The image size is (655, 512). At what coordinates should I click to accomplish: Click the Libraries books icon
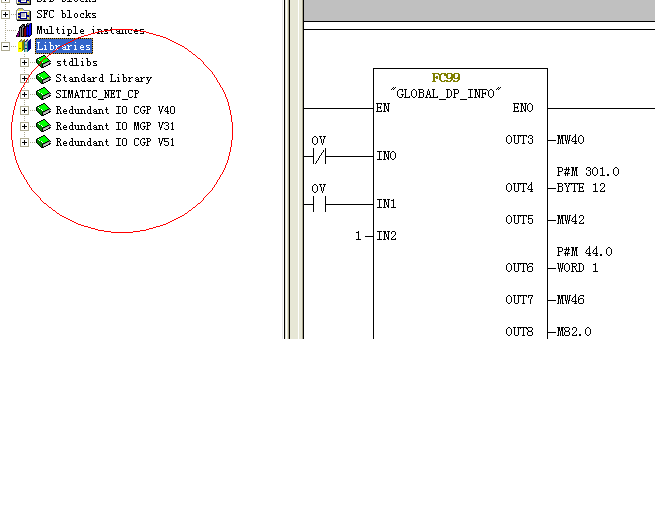24,46
